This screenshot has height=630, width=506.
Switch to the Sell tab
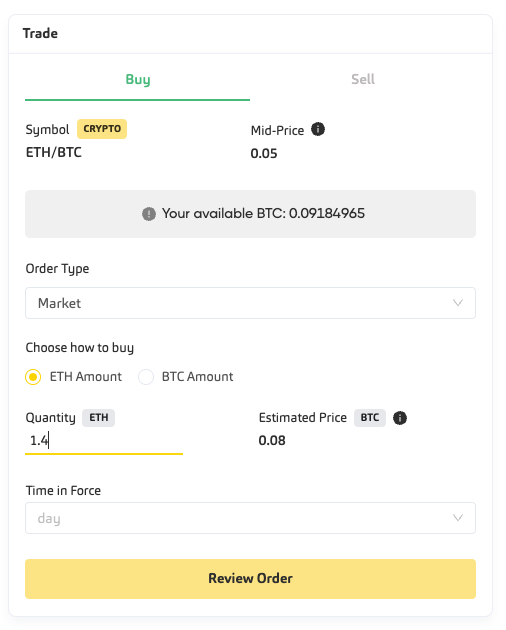(363, 80)
